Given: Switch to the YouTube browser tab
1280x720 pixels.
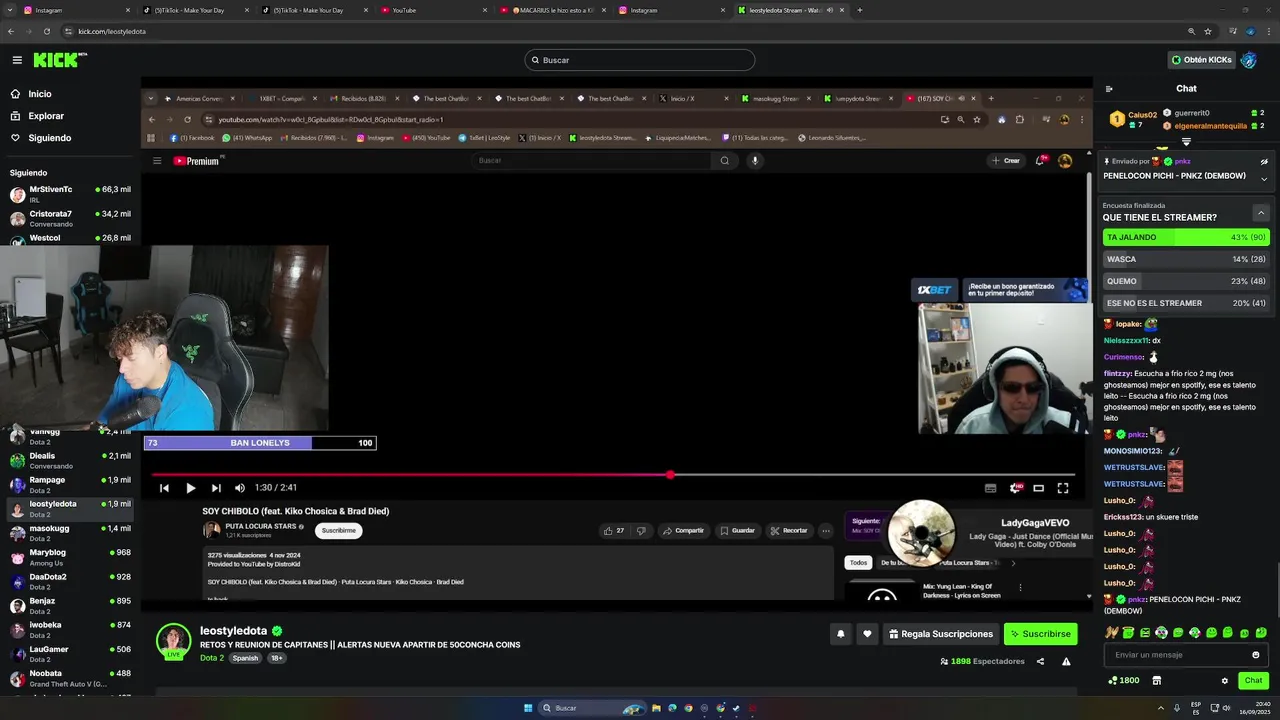Looking at the screenshot, I should [x=434, y=10].
